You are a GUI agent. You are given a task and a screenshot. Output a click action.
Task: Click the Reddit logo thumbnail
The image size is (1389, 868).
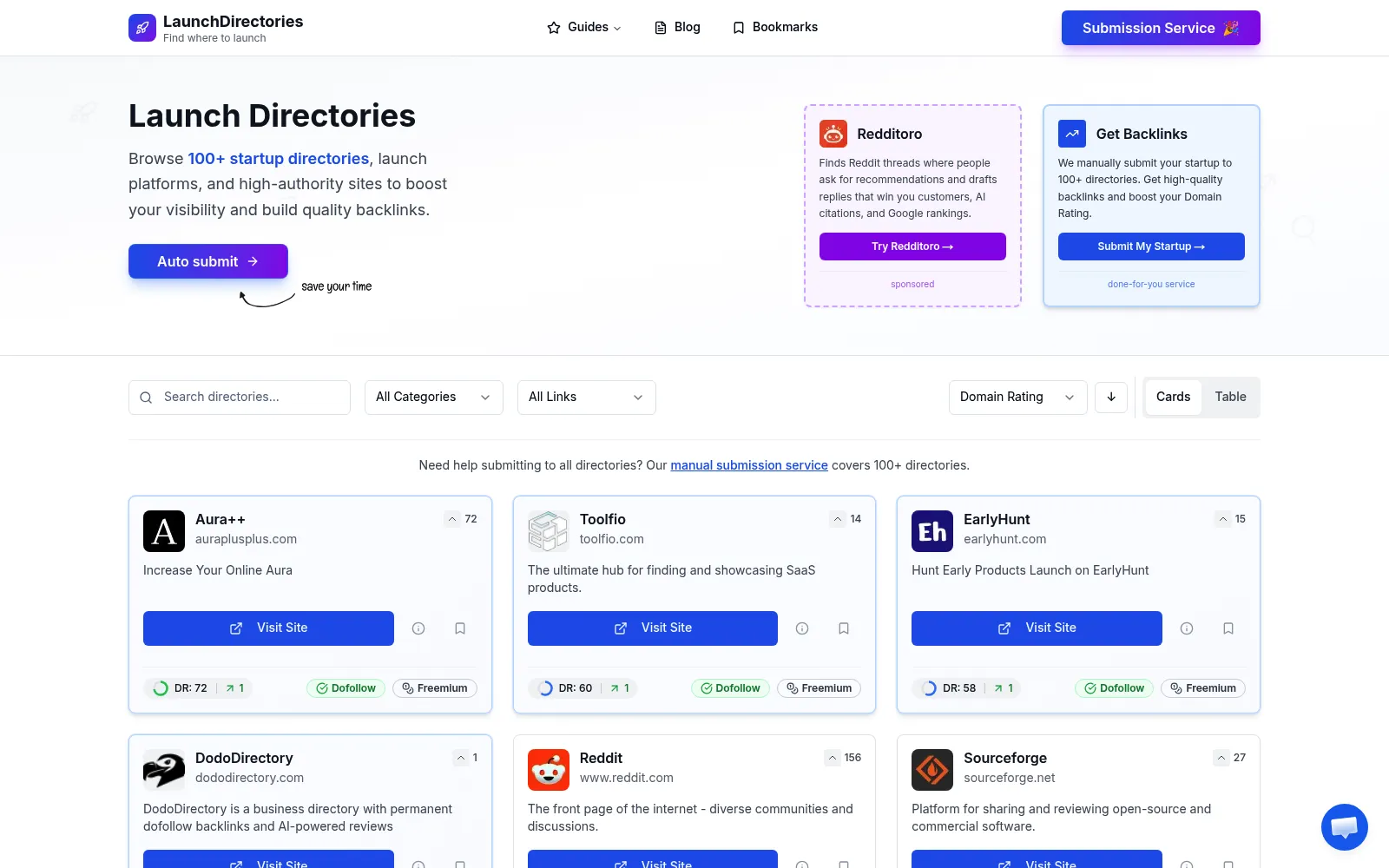coord(549,770)
